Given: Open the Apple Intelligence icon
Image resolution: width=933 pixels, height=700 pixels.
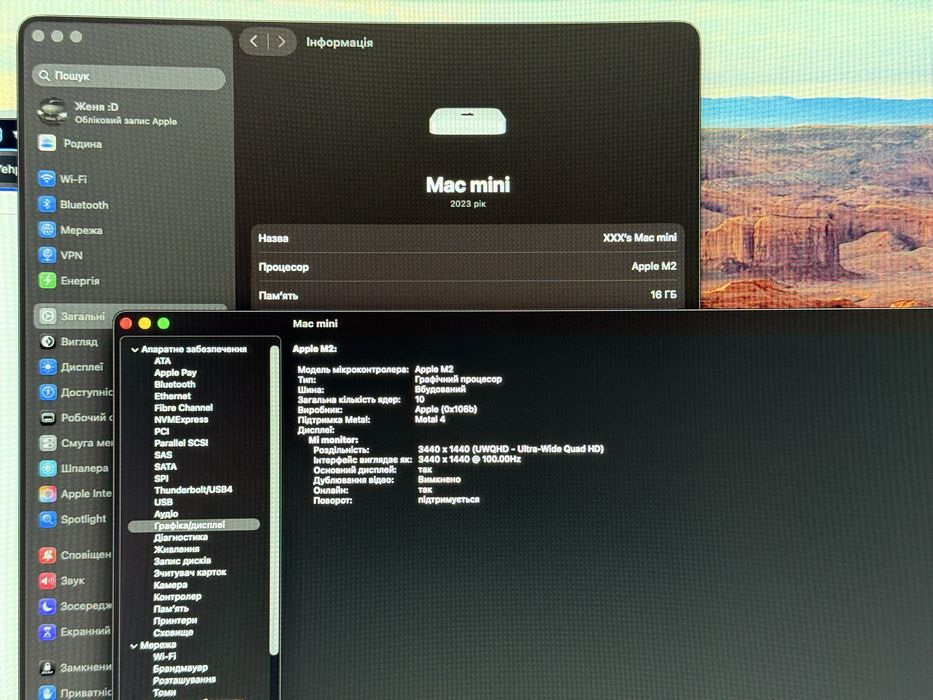Looking at the screenshot, I should coord(48,493).
